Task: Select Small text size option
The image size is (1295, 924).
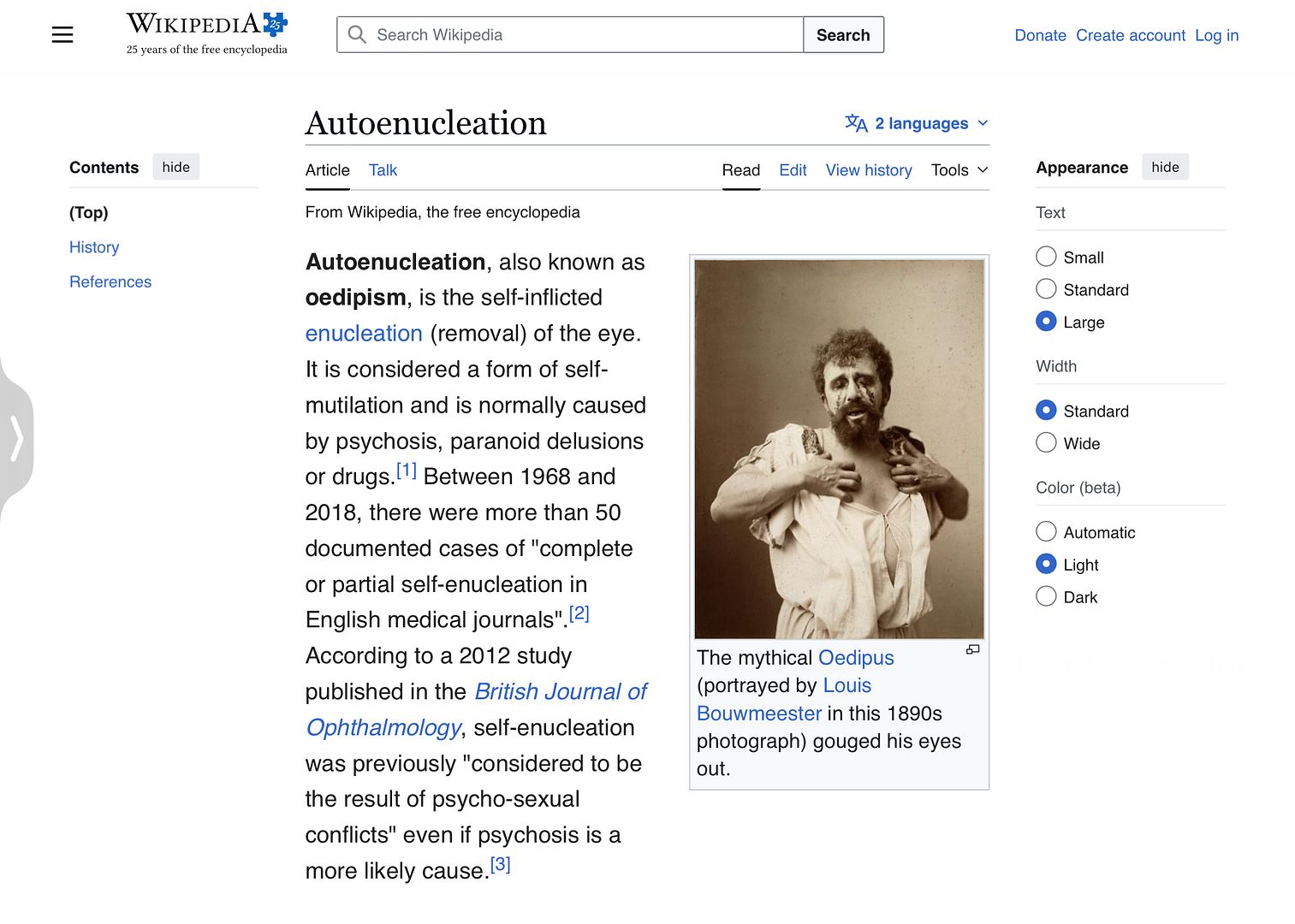Action: pyautogui.click(x=1046, y=257)
